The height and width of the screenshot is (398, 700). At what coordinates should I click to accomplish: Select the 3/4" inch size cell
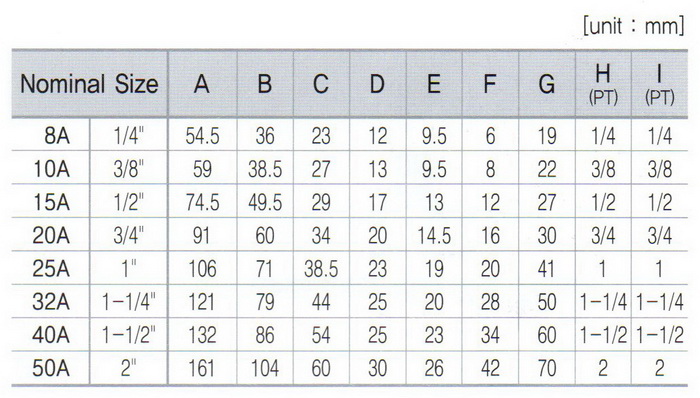(x=129, y=236)
